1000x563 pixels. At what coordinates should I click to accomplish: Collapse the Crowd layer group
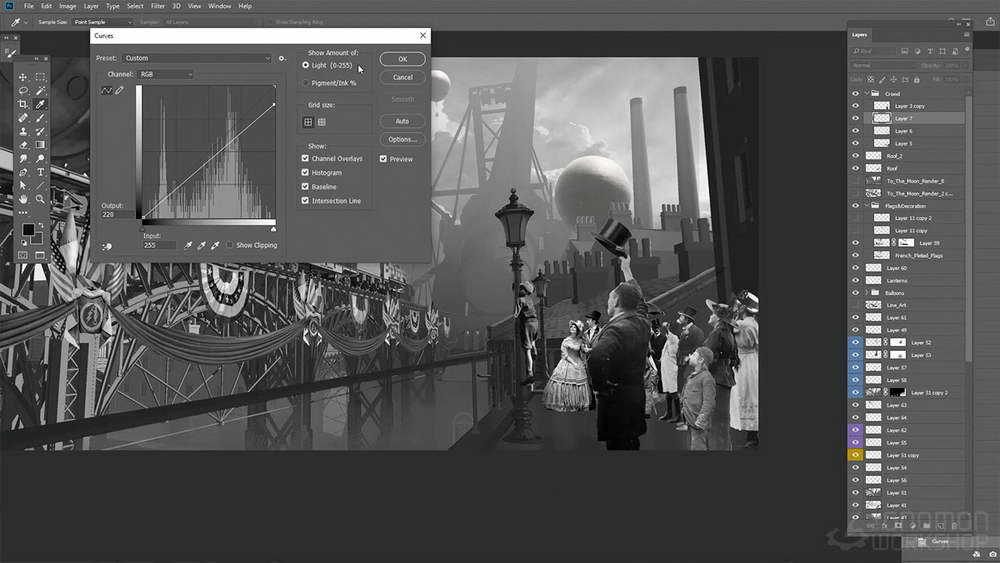click(867, 93)
